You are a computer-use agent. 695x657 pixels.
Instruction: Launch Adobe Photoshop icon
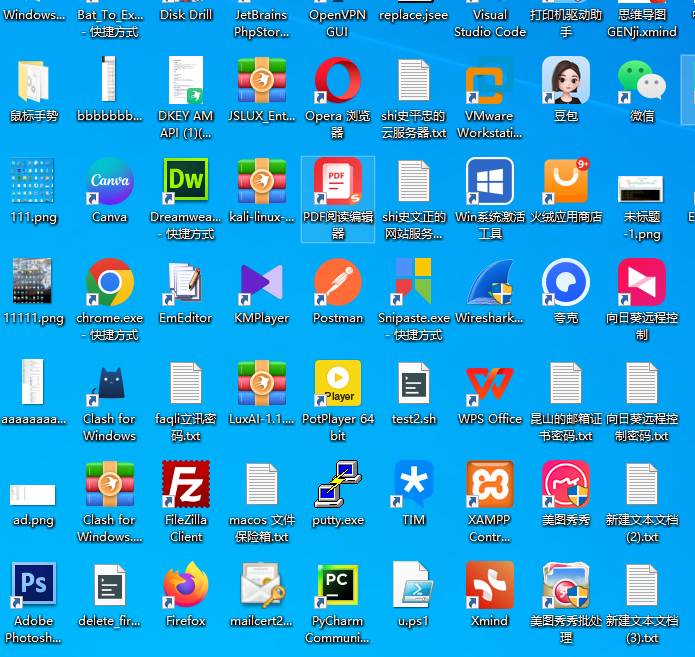34,586
